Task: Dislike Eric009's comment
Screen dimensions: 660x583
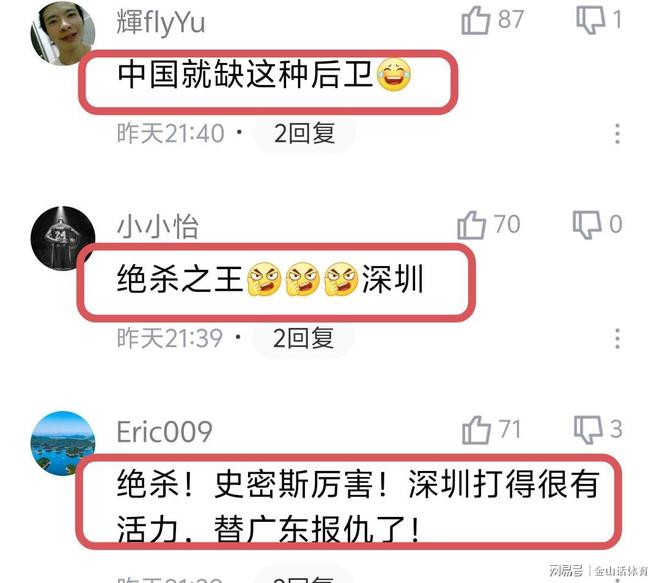Action: click(588, 430)
